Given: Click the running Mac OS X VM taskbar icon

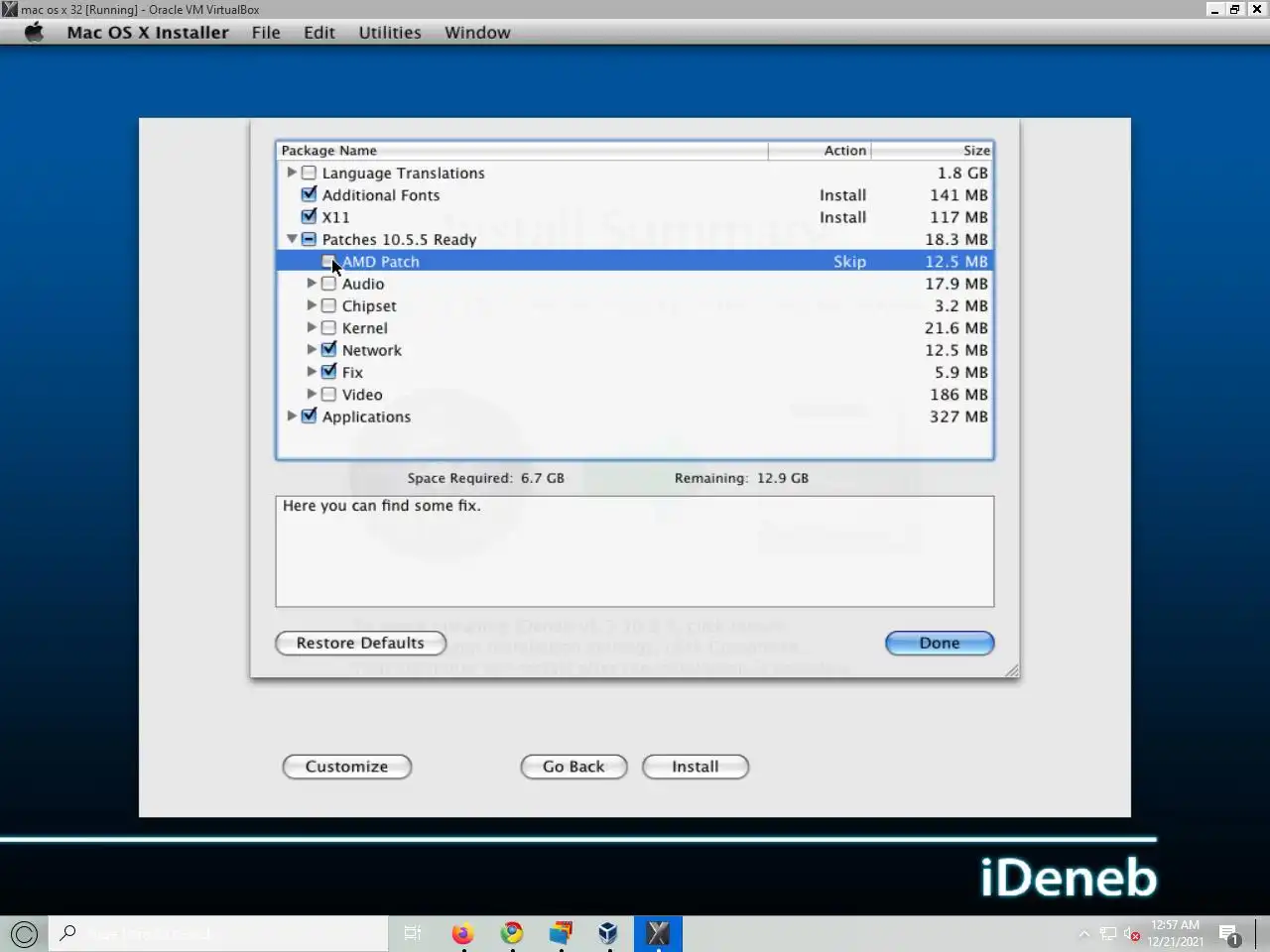Looking at the screenshot, I should [x=658, y=933].
